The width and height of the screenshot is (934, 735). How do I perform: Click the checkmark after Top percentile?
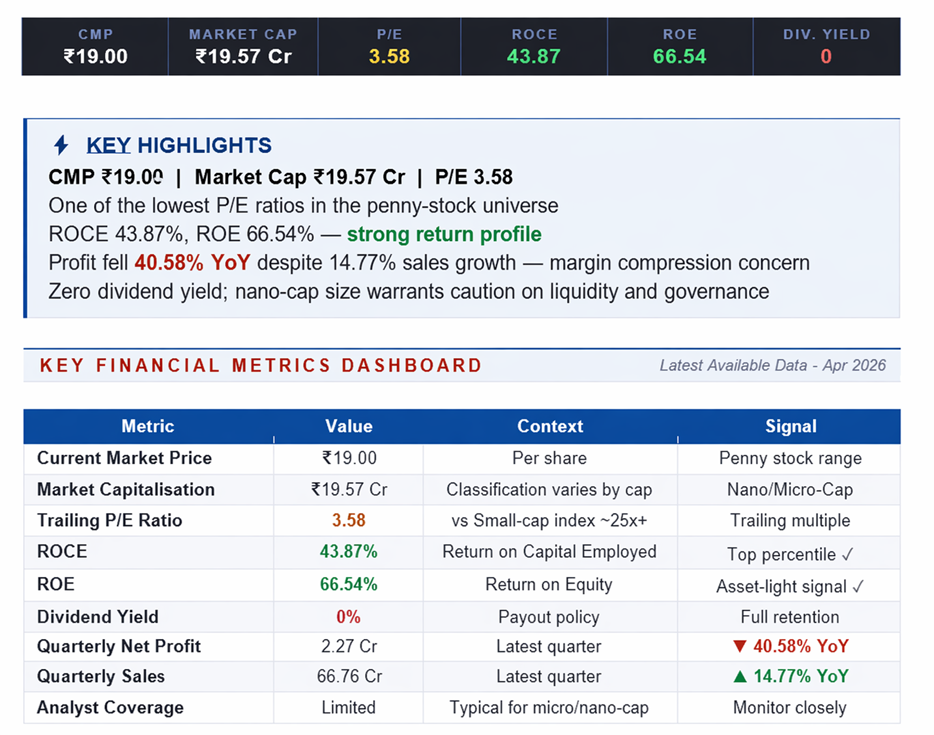tap(846, 553)
